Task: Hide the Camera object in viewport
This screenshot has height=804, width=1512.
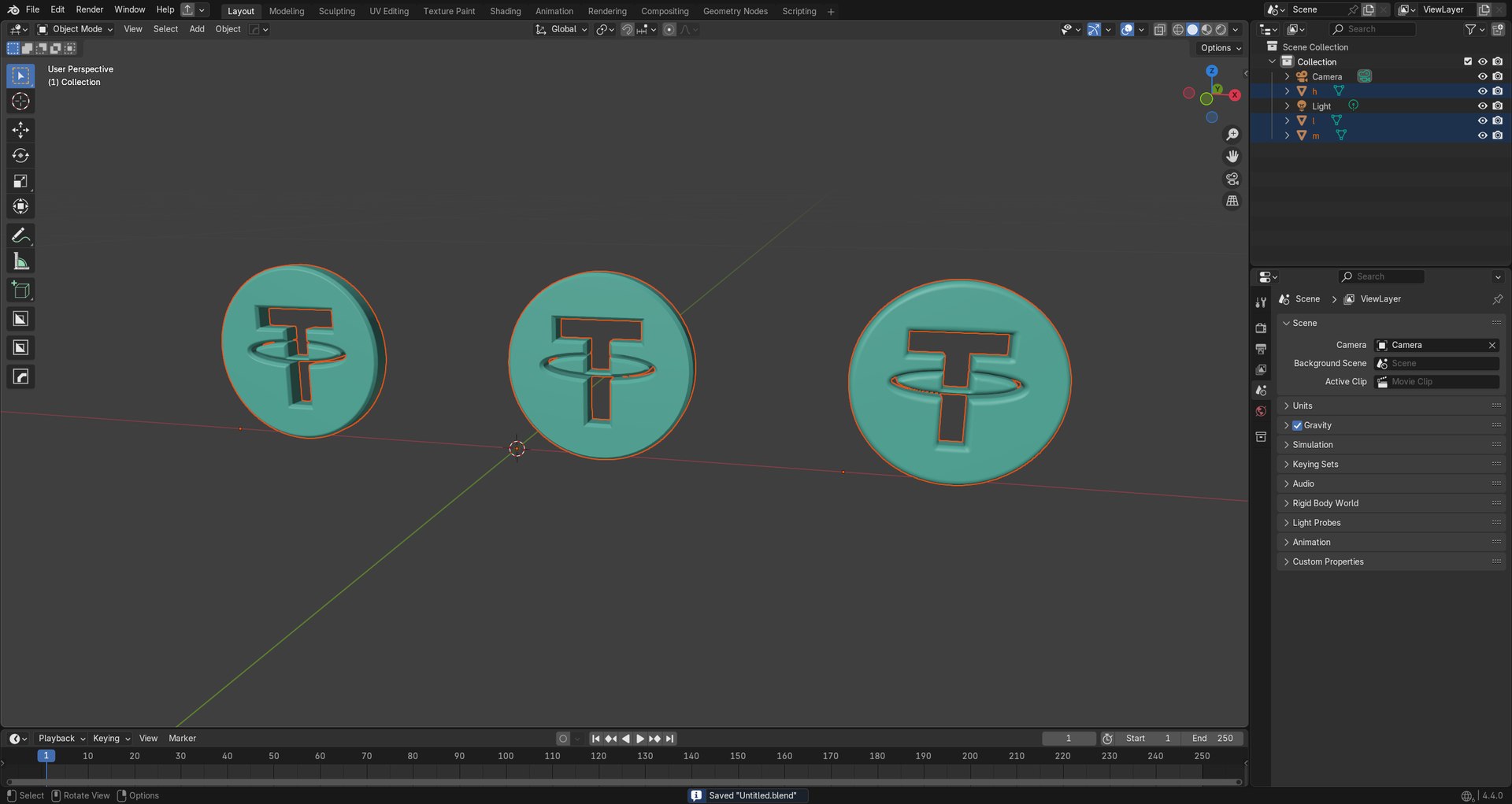Action: click(1482, 76)
